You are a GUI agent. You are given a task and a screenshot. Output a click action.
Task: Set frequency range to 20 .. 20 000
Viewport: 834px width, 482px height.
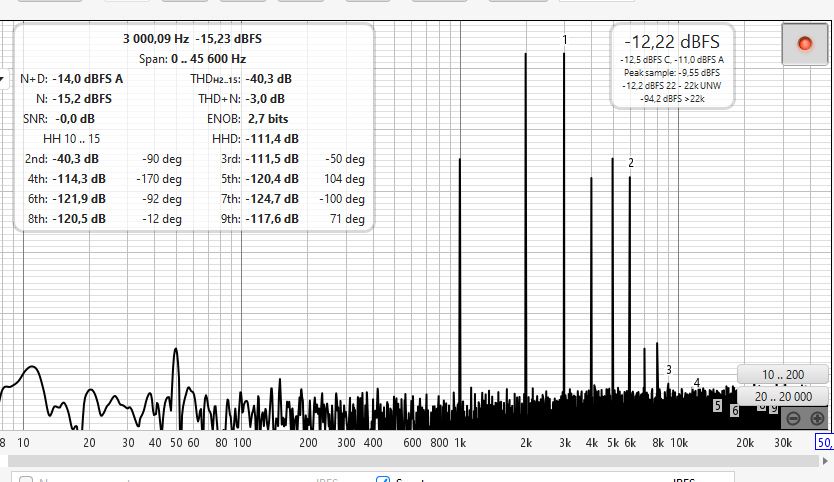[783, 397]
